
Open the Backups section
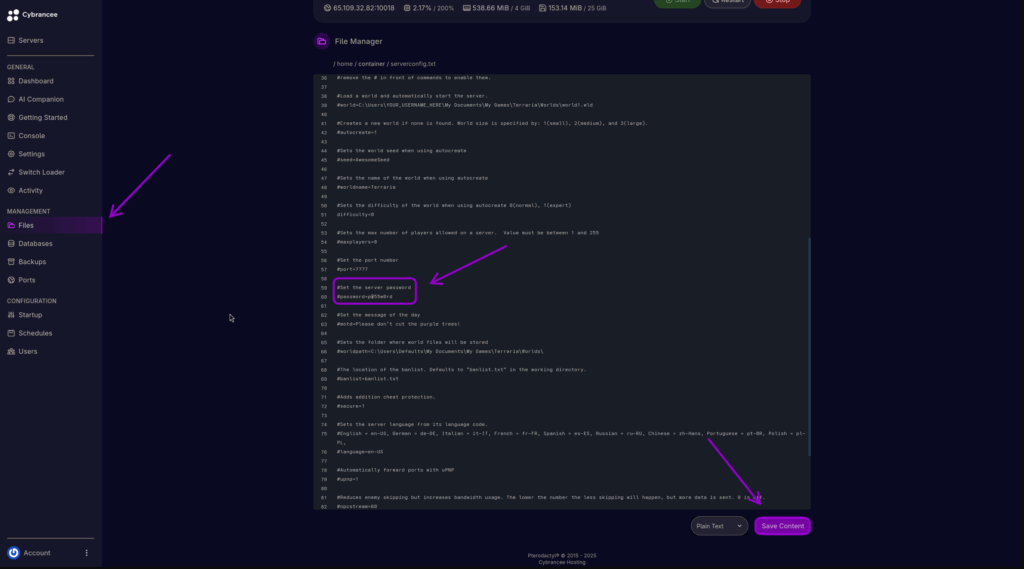27,262
